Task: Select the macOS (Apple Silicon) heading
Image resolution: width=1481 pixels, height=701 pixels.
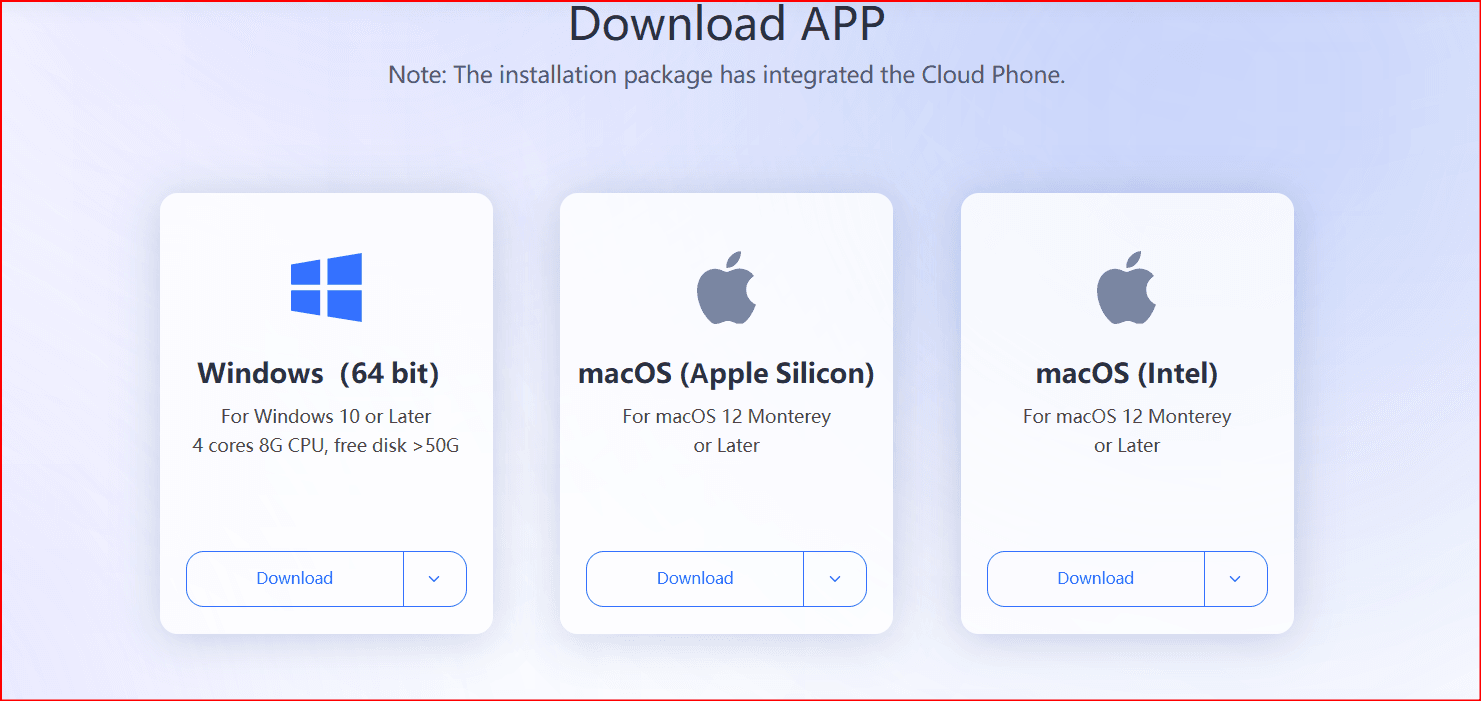Action: click(726, 373)
